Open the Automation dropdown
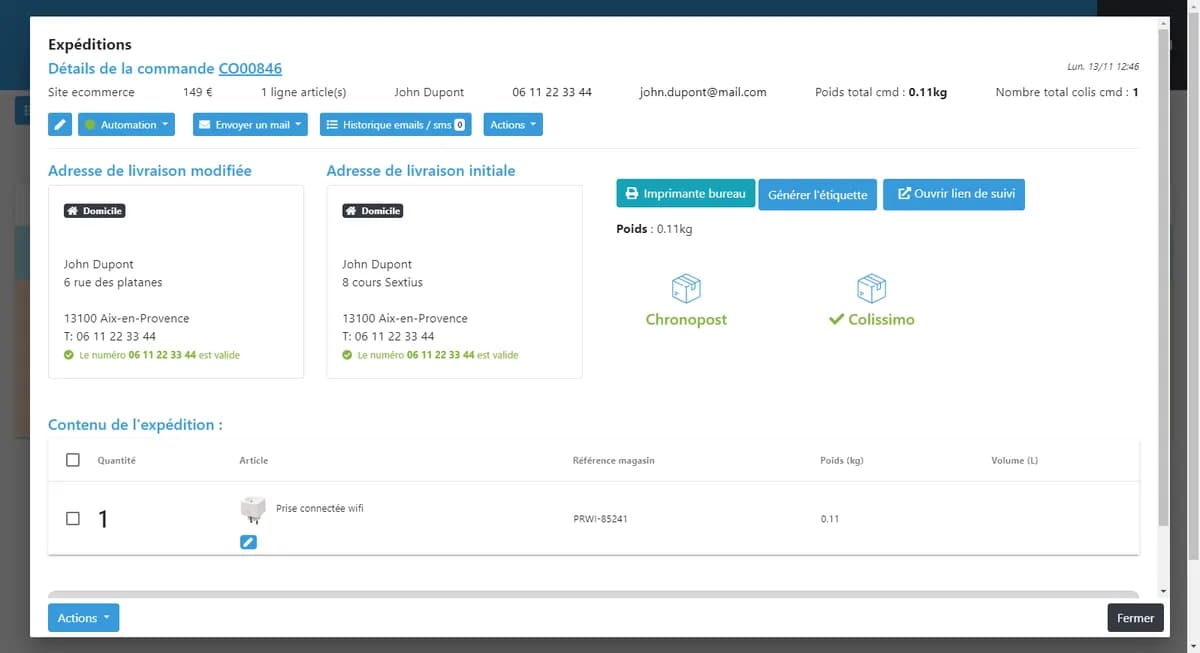The width and height of the screenshot is (1200, 653). click(126, 125)
